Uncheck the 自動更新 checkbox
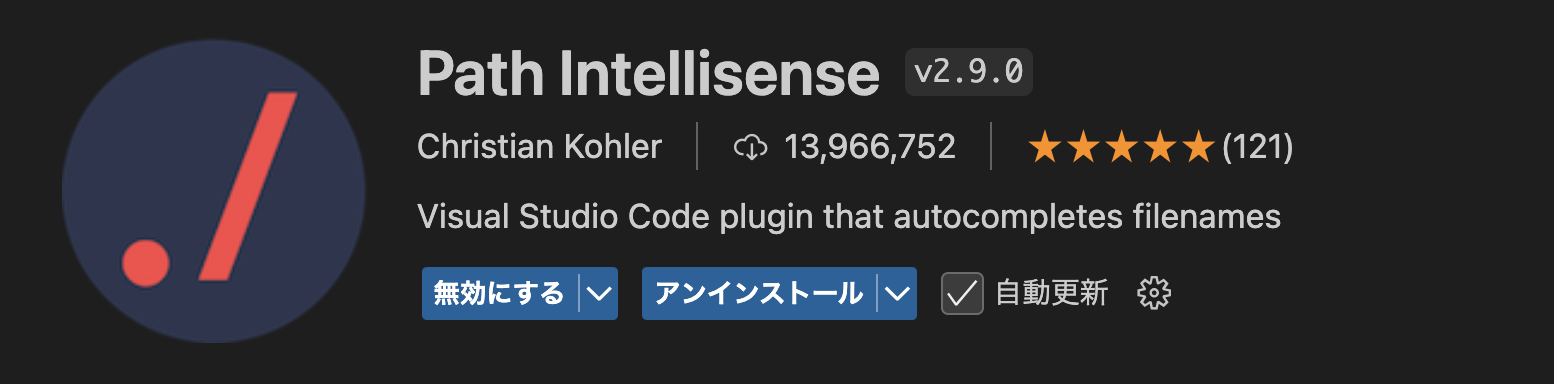 click(x=962, y=294)
